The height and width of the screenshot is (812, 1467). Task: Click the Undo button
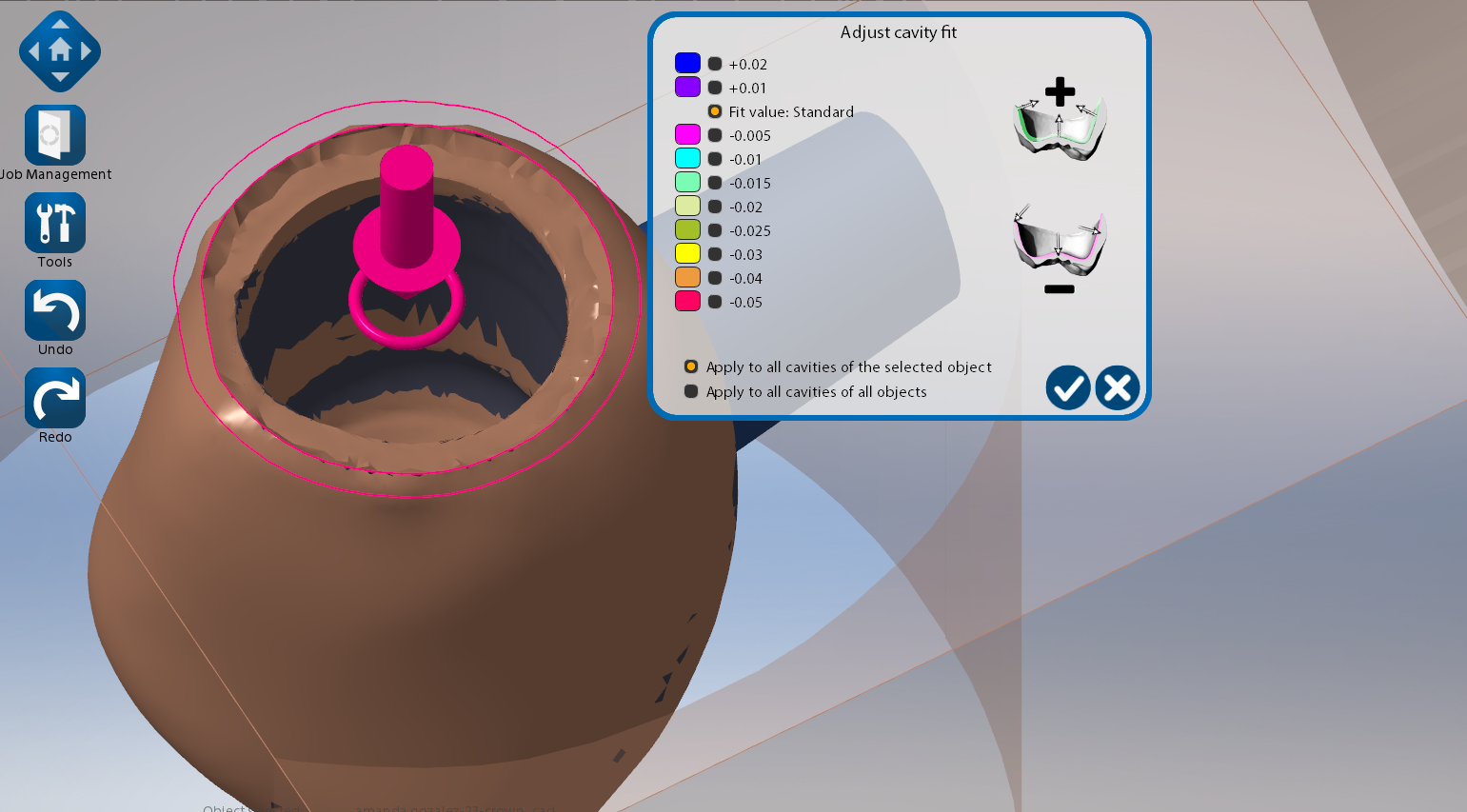click(x=55, y=311)
